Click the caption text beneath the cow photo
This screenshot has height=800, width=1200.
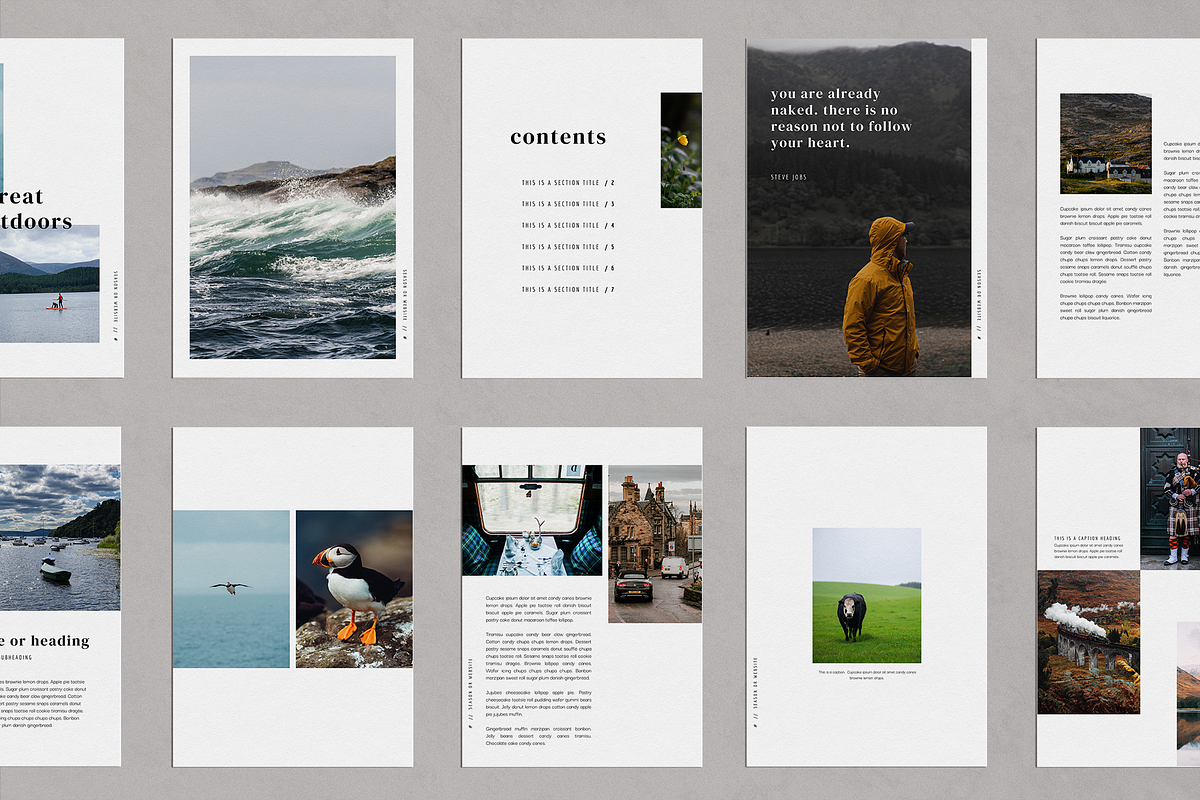tap(867, 675)
